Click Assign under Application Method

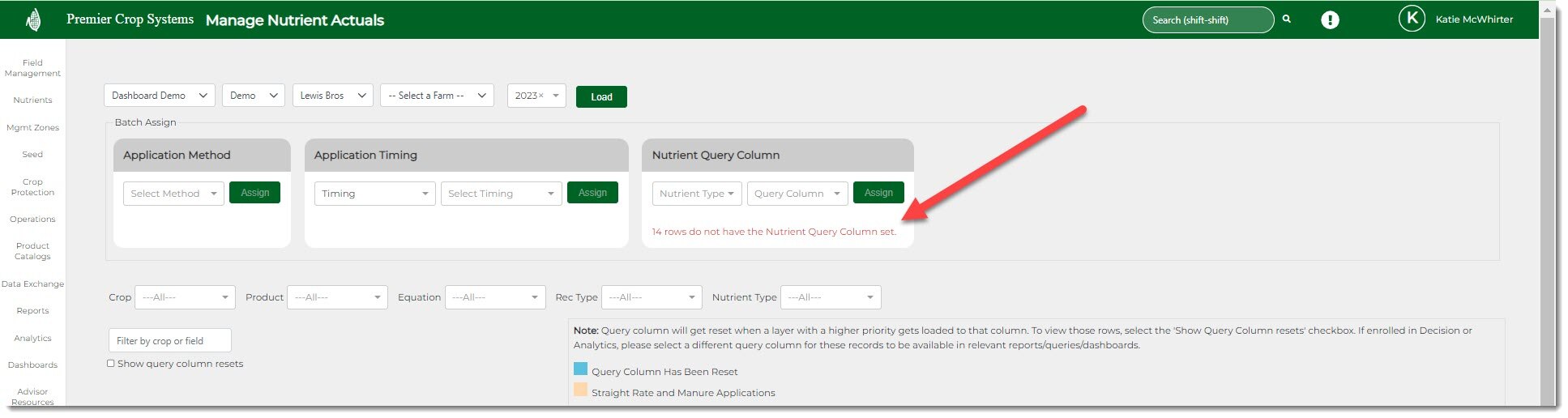(254, 193)
